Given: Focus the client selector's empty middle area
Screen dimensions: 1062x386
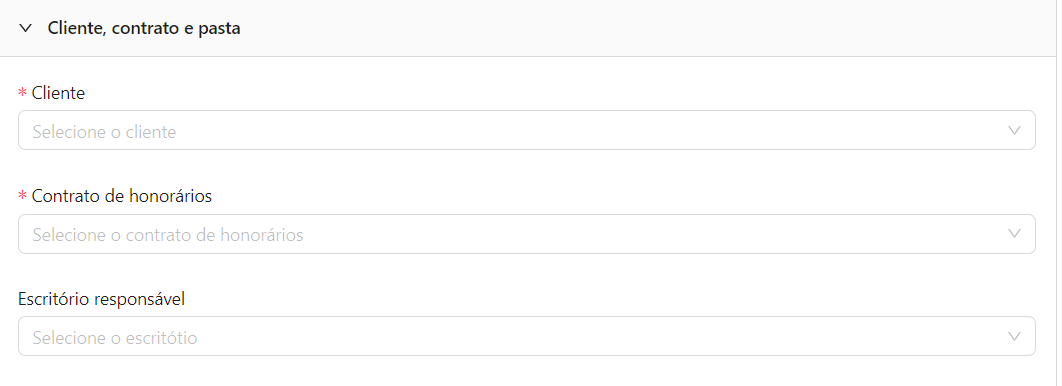Looking at the screenshot, I should [x=589, y=130].
